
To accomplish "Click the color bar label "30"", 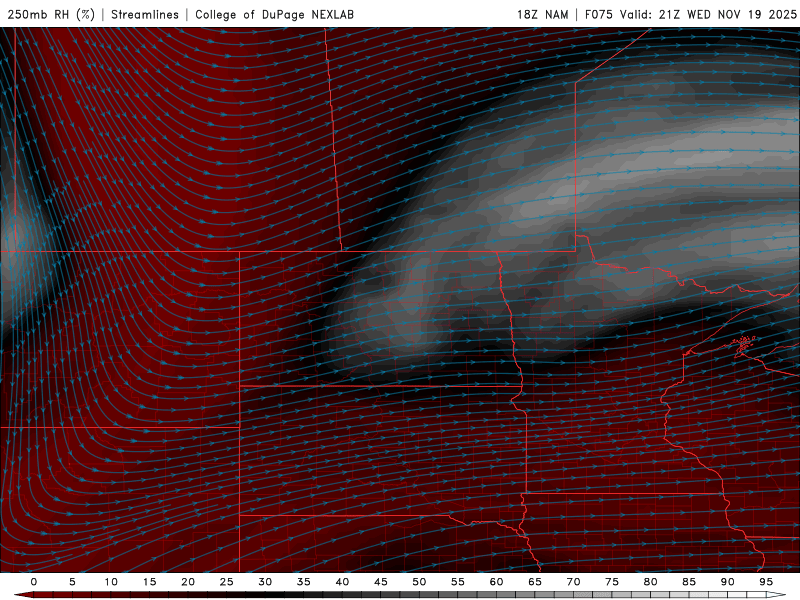I will pyautogui.click(x=265, y=582).
